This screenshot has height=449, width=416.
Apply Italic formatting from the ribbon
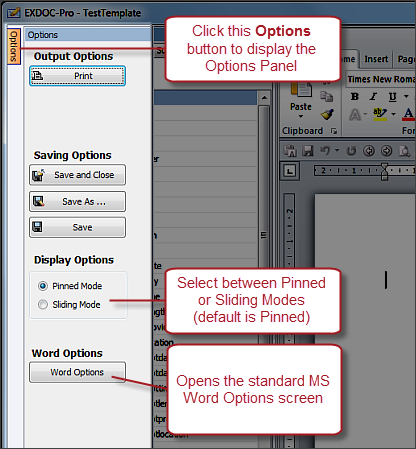coord(373,96)
